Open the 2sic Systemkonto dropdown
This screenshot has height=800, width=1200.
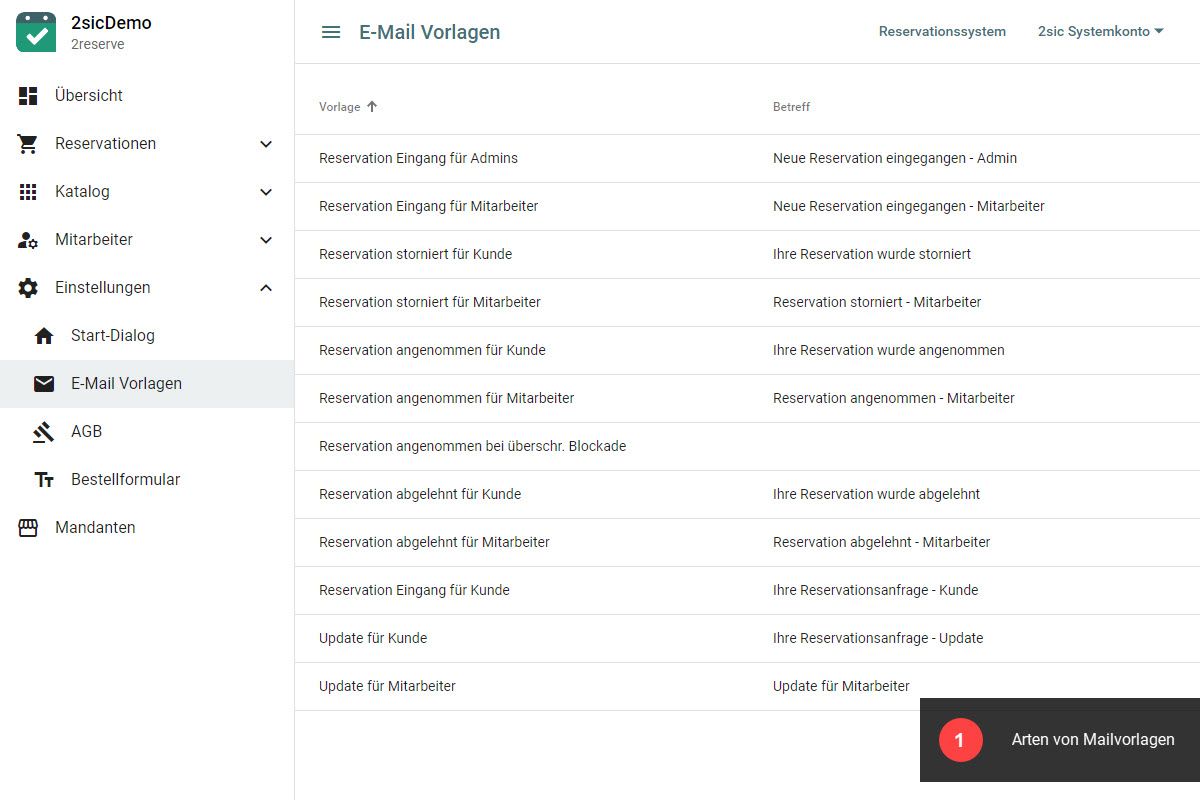pos(1100,32)
